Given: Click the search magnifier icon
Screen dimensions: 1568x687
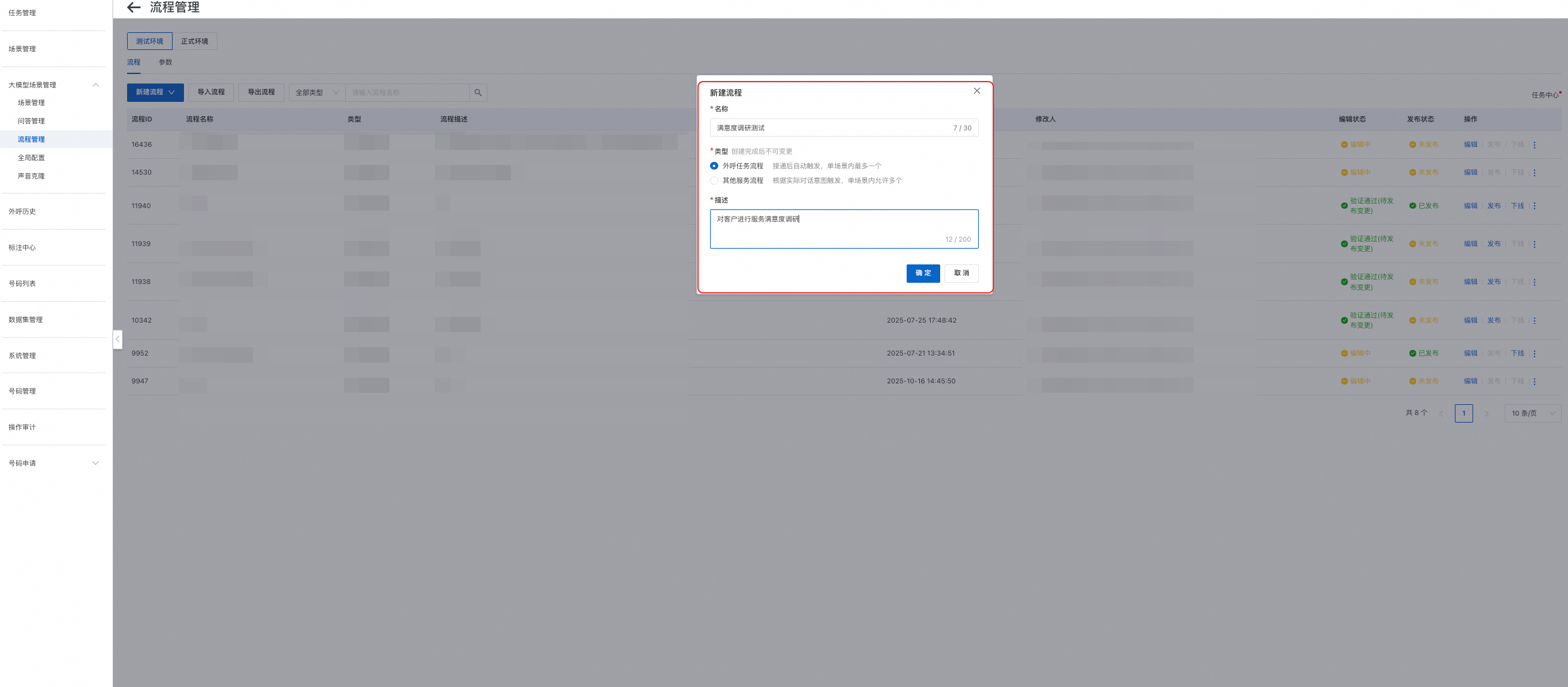Looking at the screenshot, I should pyautogui.click(x=478, y=92).
